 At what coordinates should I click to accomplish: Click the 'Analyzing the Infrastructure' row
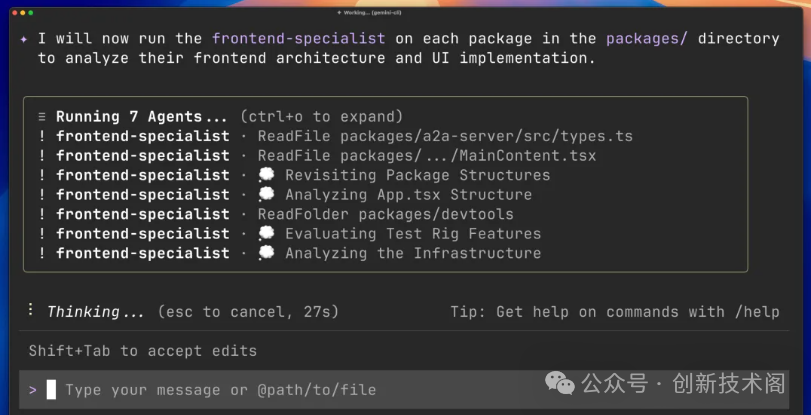point(290,253)
